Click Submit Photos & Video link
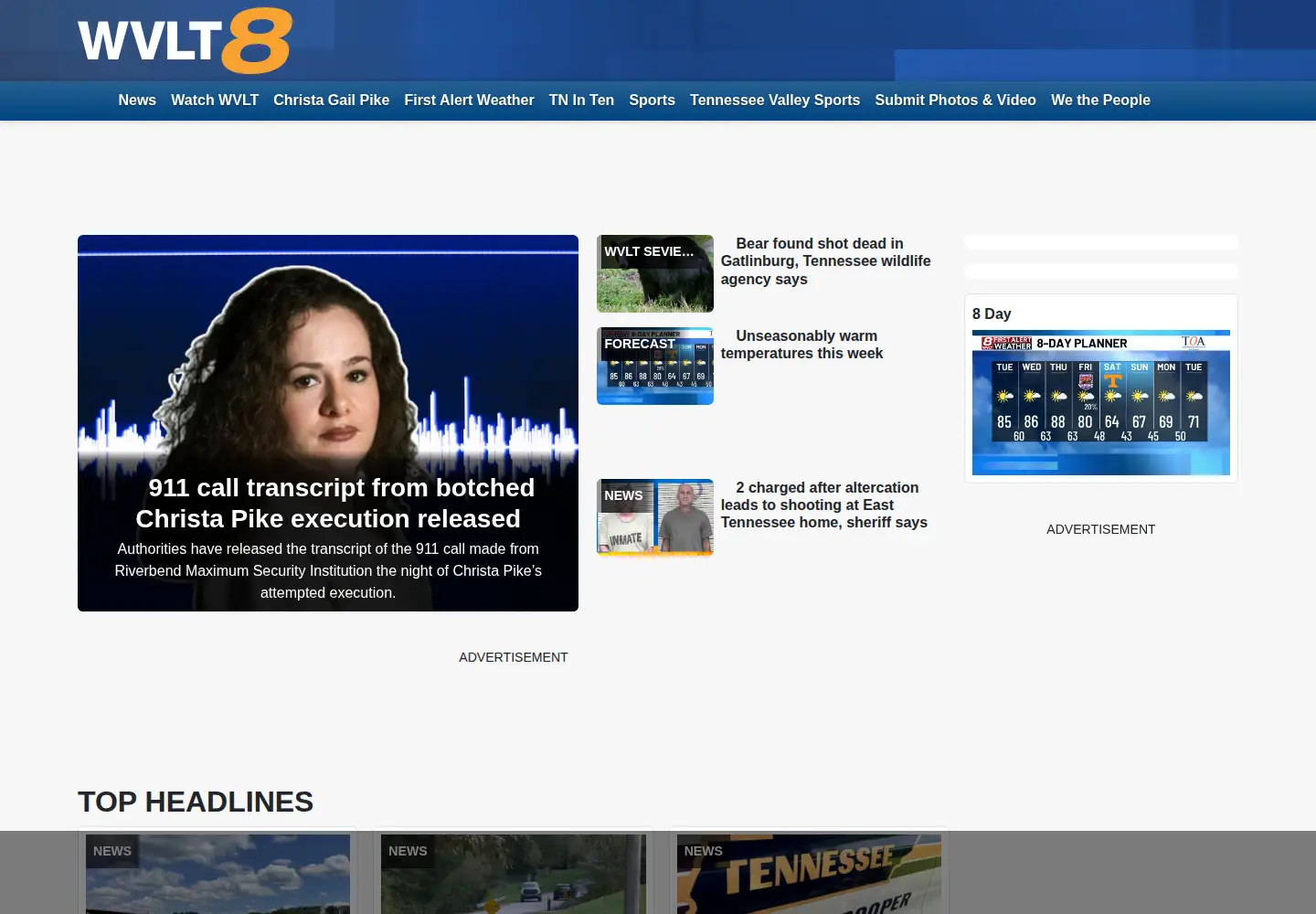 click(x=955, y=101)
